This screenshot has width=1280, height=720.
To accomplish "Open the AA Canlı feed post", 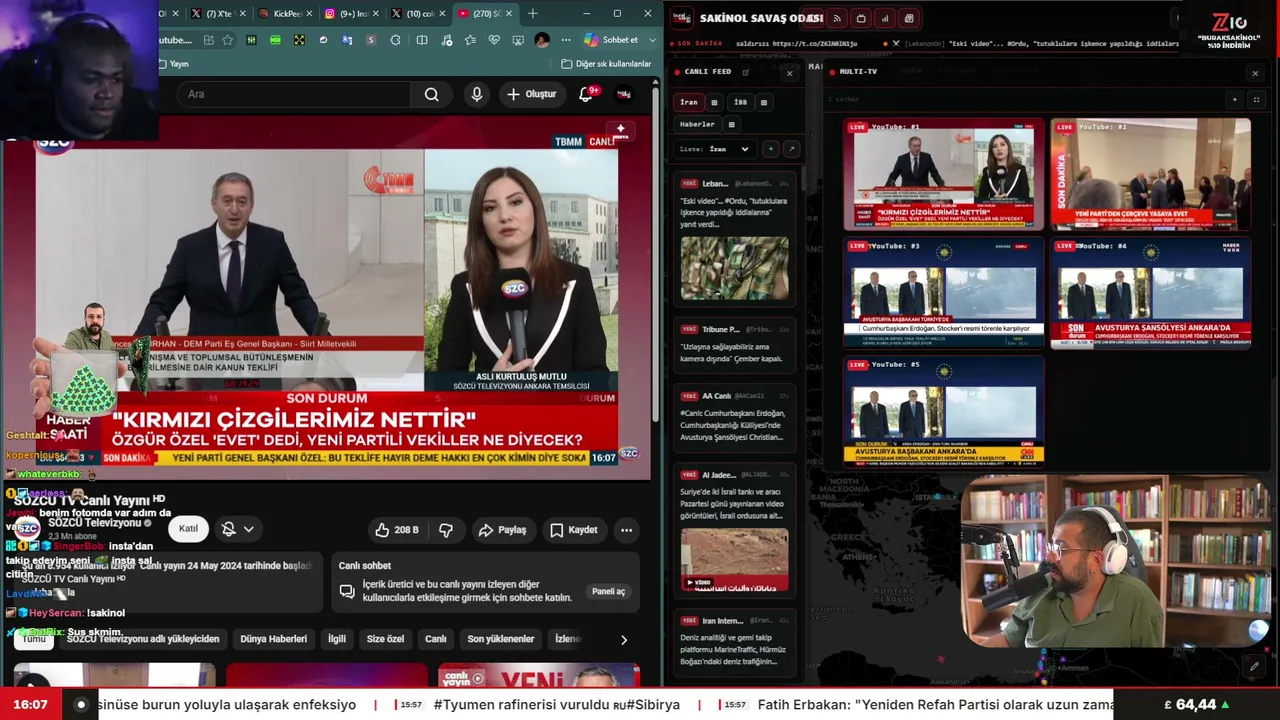I will [x=735, y=419].
